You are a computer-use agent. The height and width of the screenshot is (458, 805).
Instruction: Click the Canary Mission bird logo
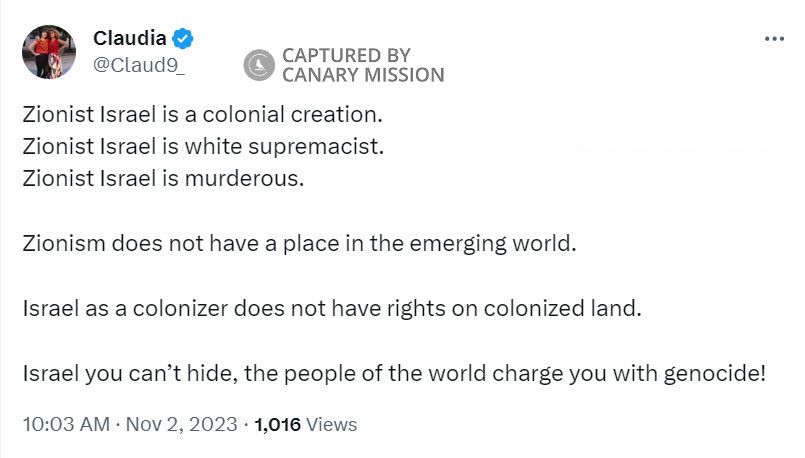pyautogui.click(x=259, y=65)
